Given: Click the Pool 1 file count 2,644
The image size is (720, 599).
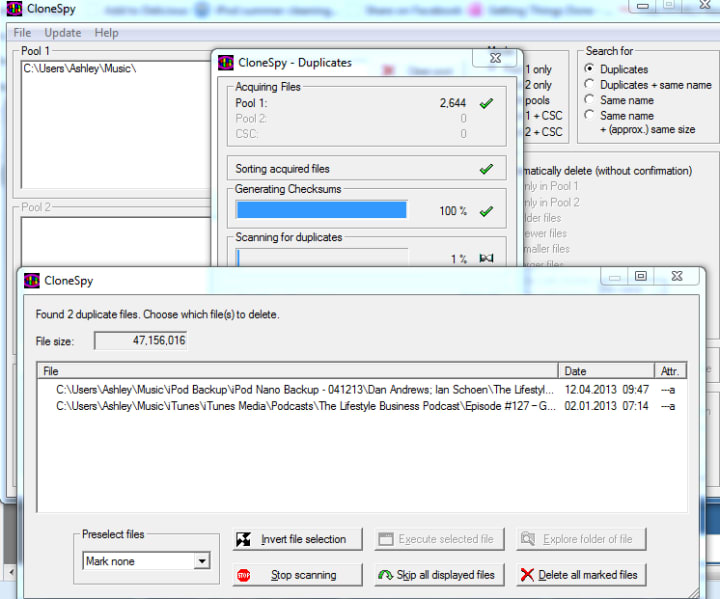Looking at the screenshot, I should 453,103.
